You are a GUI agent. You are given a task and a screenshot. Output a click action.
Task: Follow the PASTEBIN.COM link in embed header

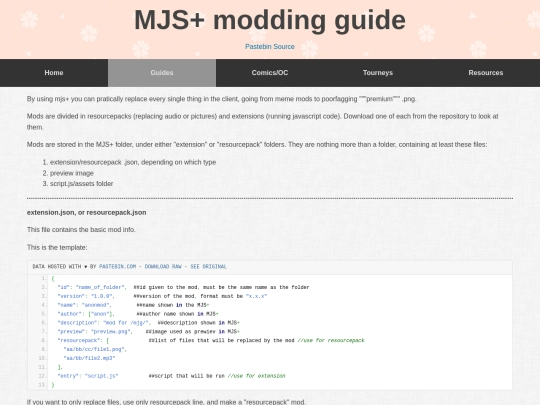point(117,267)
